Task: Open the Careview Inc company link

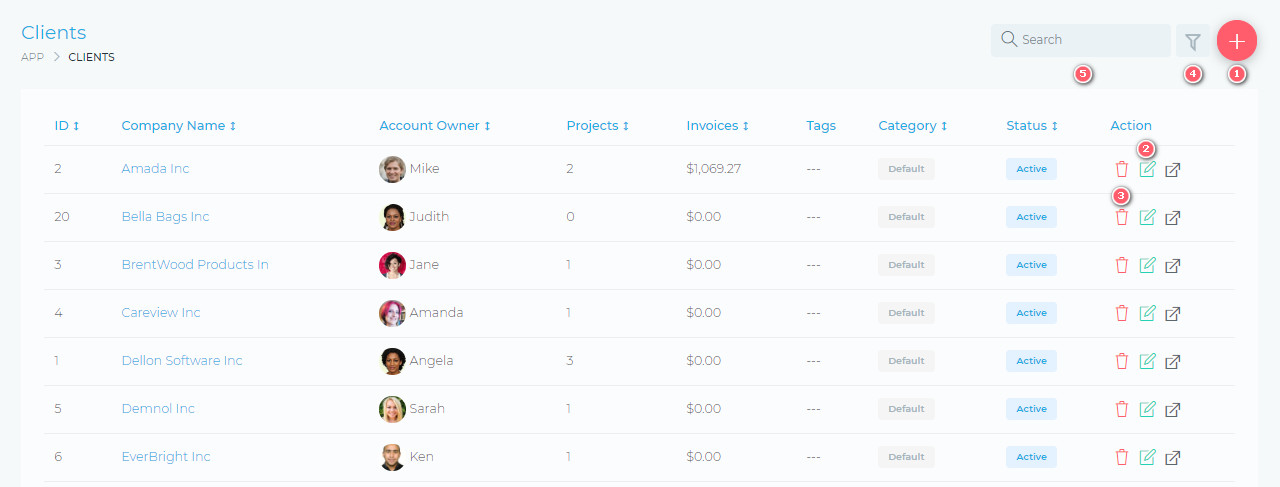Action: pyautogui.click(x=161, y=313)
